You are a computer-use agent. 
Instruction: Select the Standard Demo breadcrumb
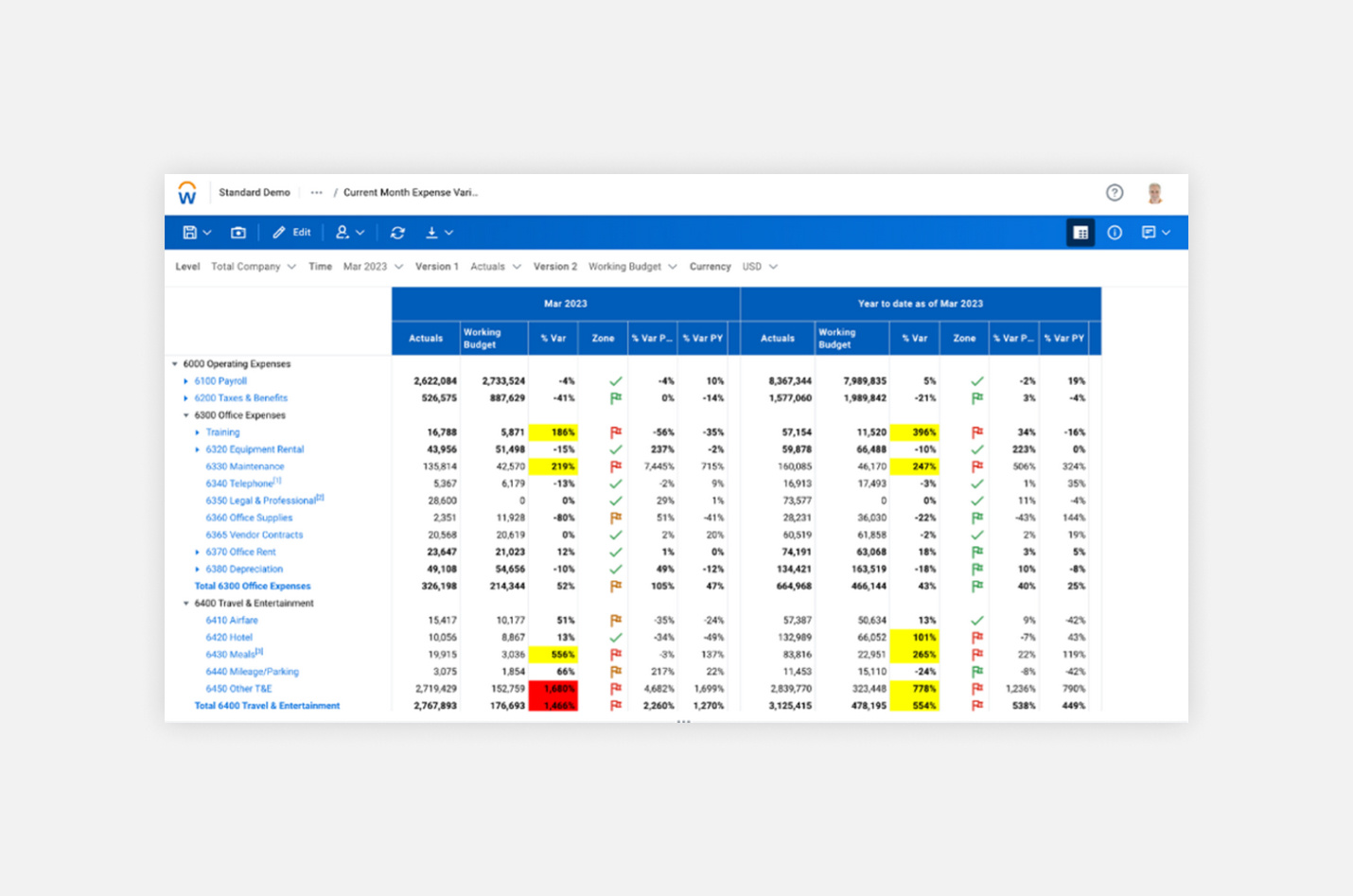coord(254,192)
